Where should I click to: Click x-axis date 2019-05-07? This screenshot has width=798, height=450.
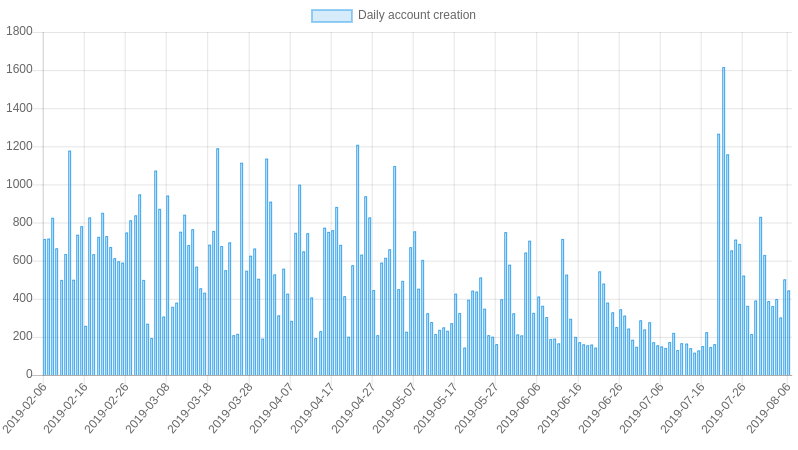click(x=395, y=408)
